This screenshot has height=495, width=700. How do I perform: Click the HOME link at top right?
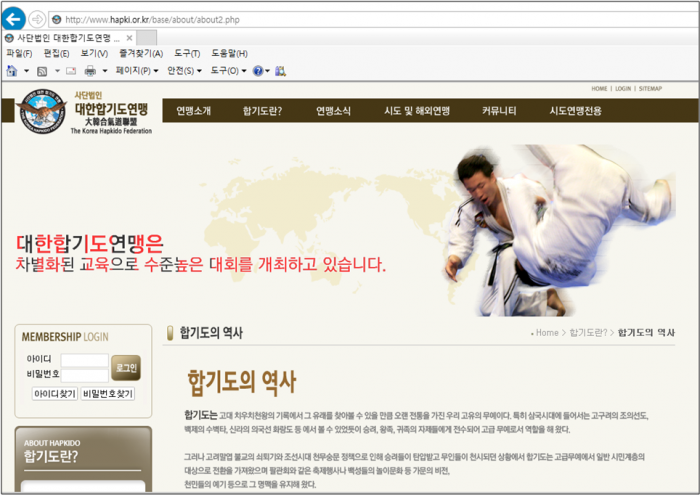coord(599,89)
